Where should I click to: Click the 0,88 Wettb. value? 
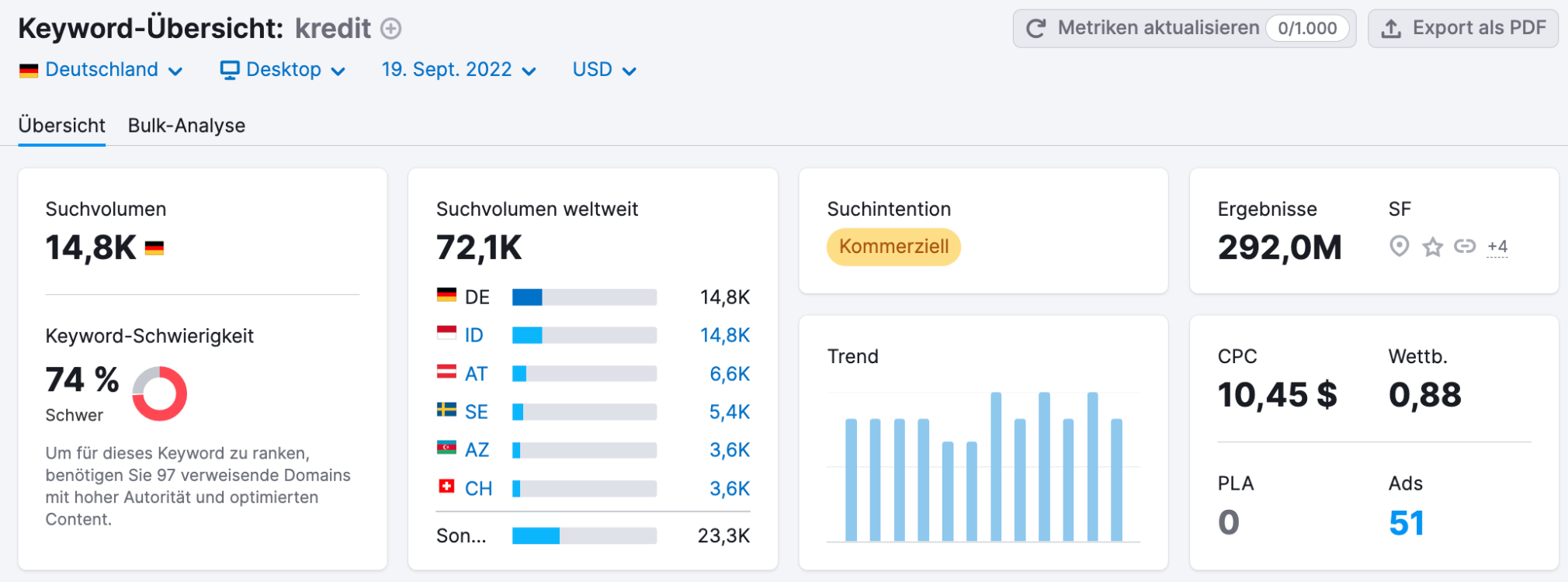pyautogui.click(x=1425, y=395)
